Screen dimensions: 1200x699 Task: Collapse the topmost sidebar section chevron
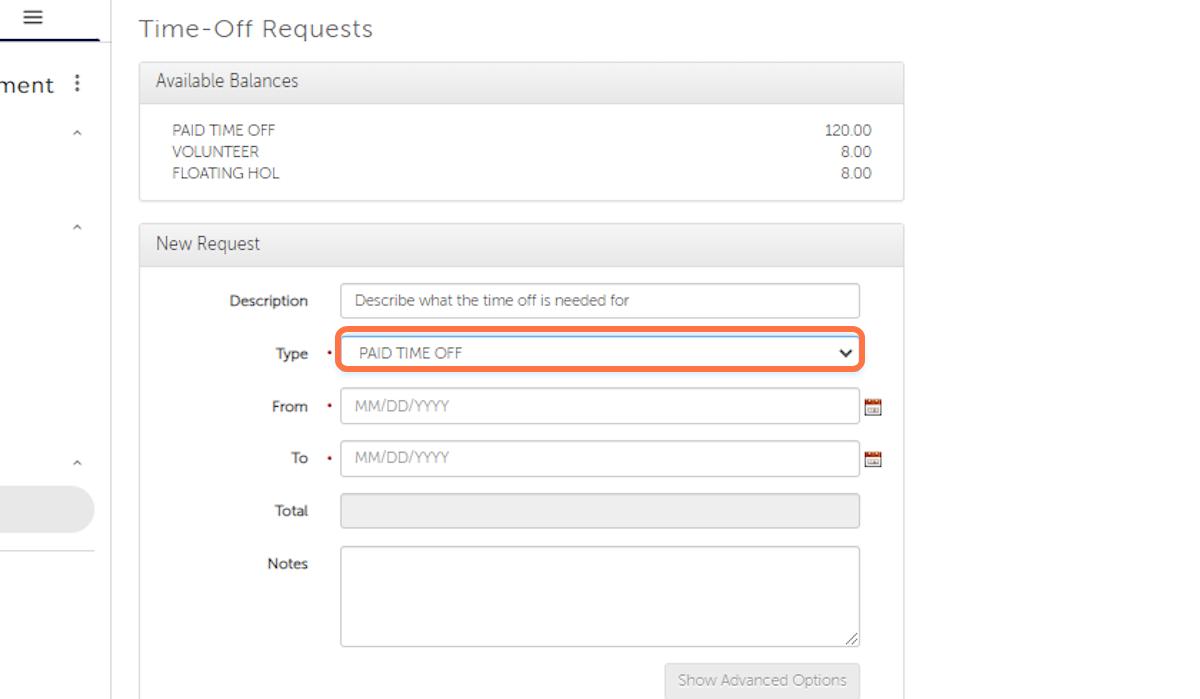tap(77, 132)
